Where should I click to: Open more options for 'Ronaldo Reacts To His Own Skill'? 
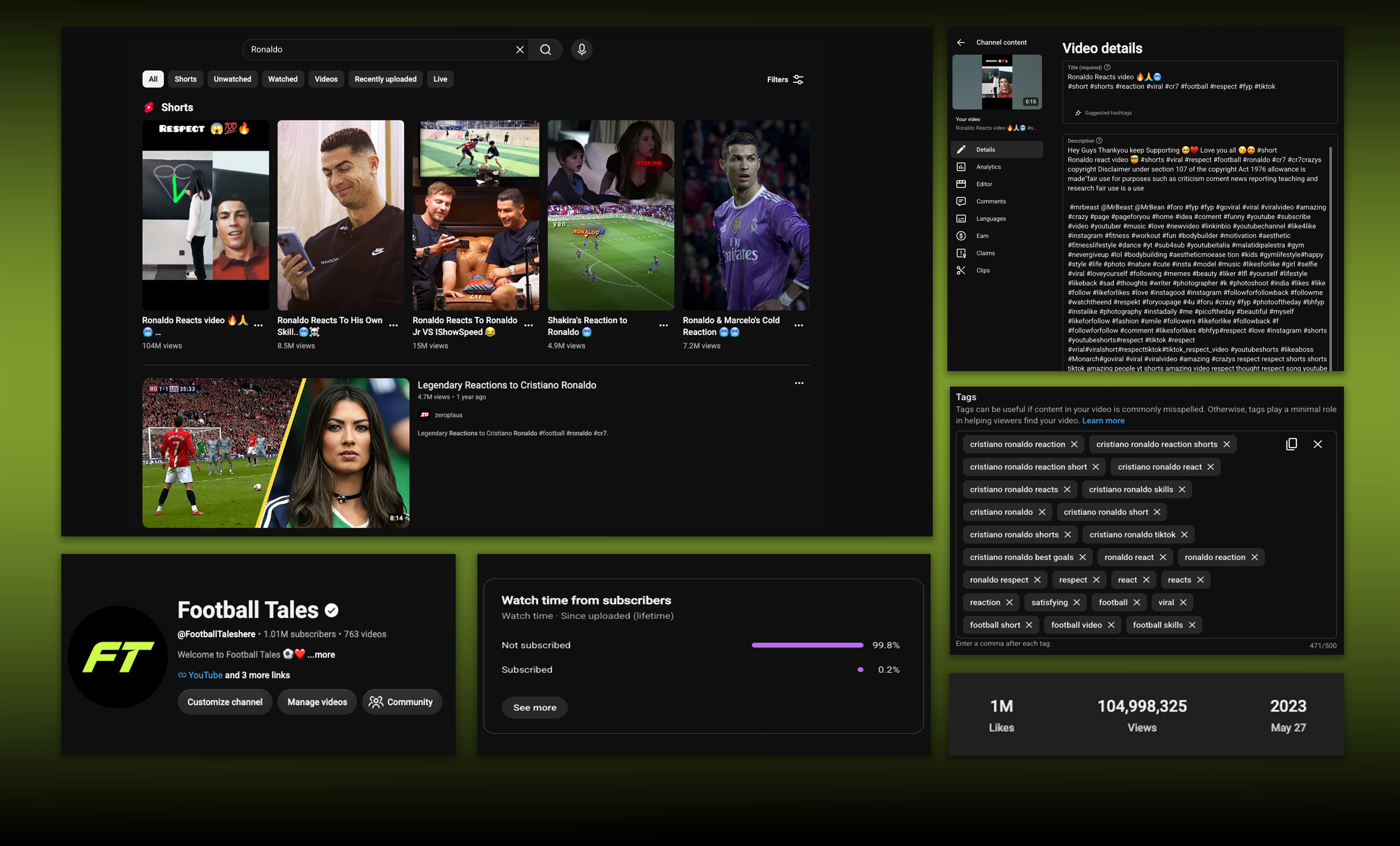(393, 325)
